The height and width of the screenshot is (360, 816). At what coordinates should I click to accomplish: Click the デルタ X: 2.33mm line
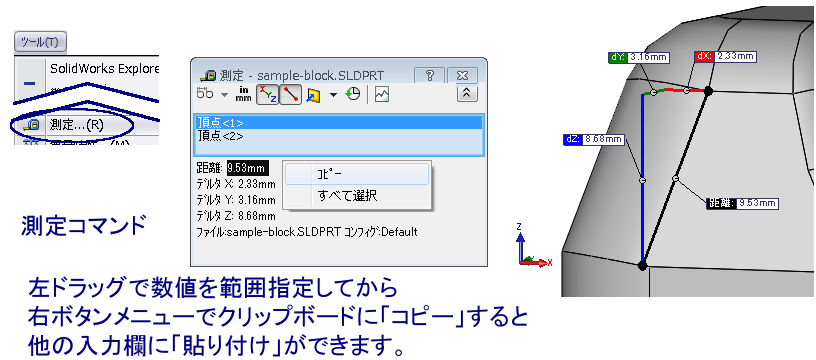click(x=236, y=184)
